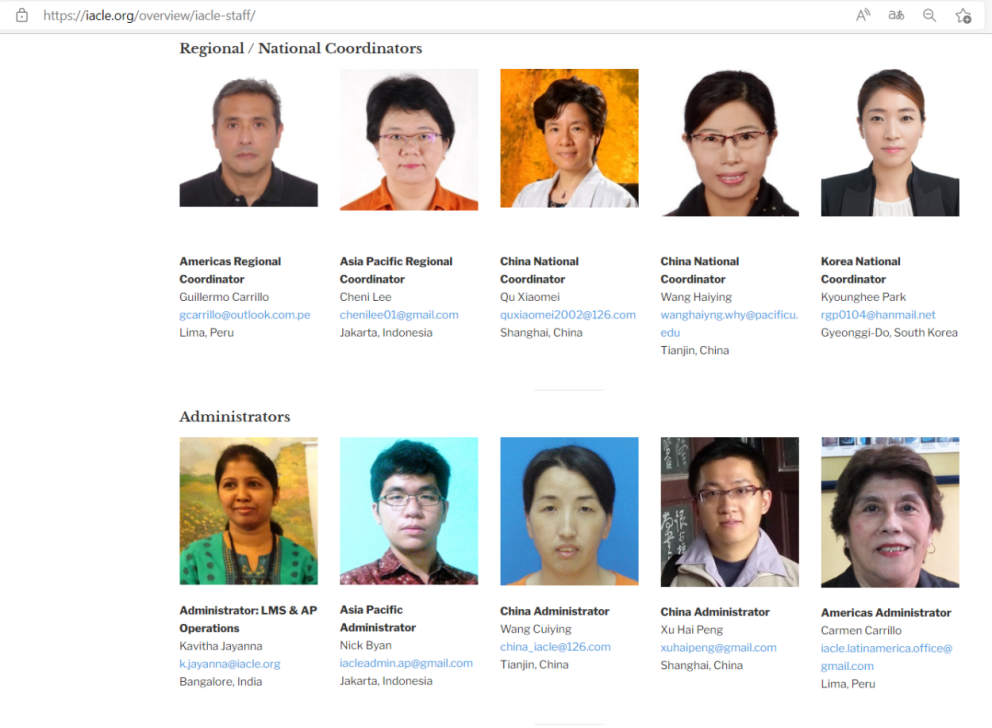The height and width of the screenshot is (728, 992).
Task: Open xuhaipeng@gmail.com email link
Action: (719, 647)
